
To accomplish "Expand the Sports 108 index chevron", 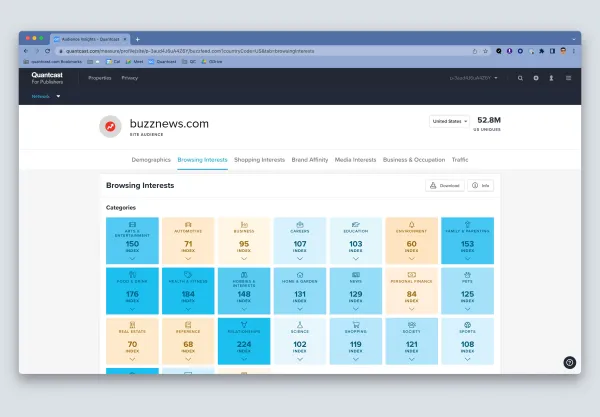I will point(467,359).
